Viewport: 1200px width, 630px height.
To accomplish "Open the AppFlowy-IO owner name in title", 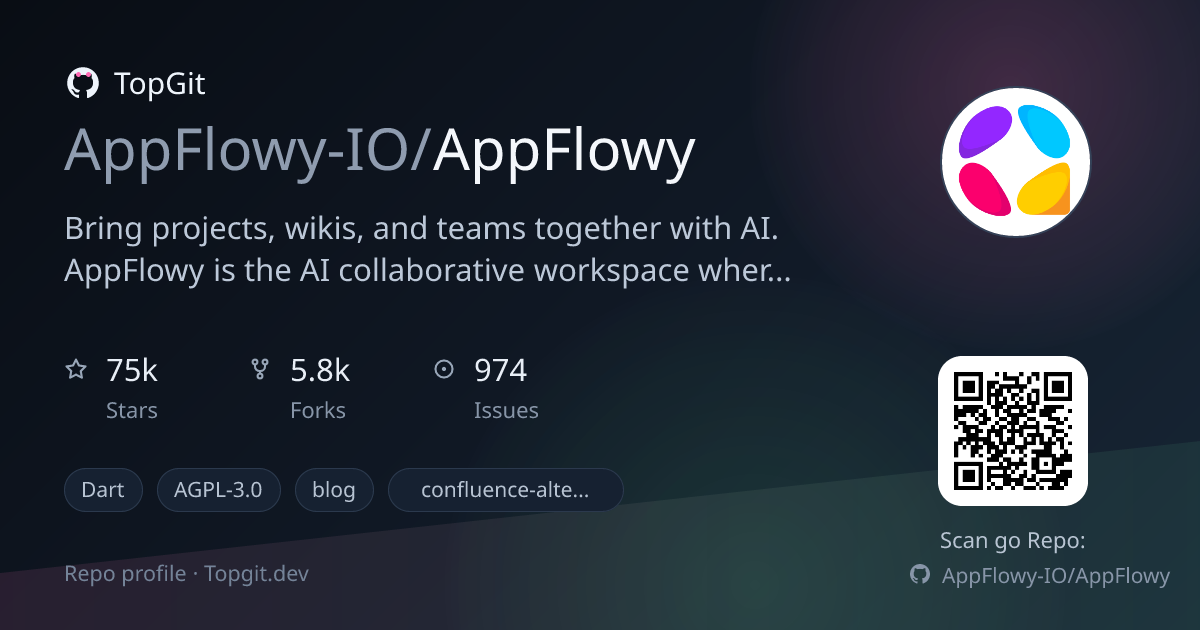I will pos(240,152).
